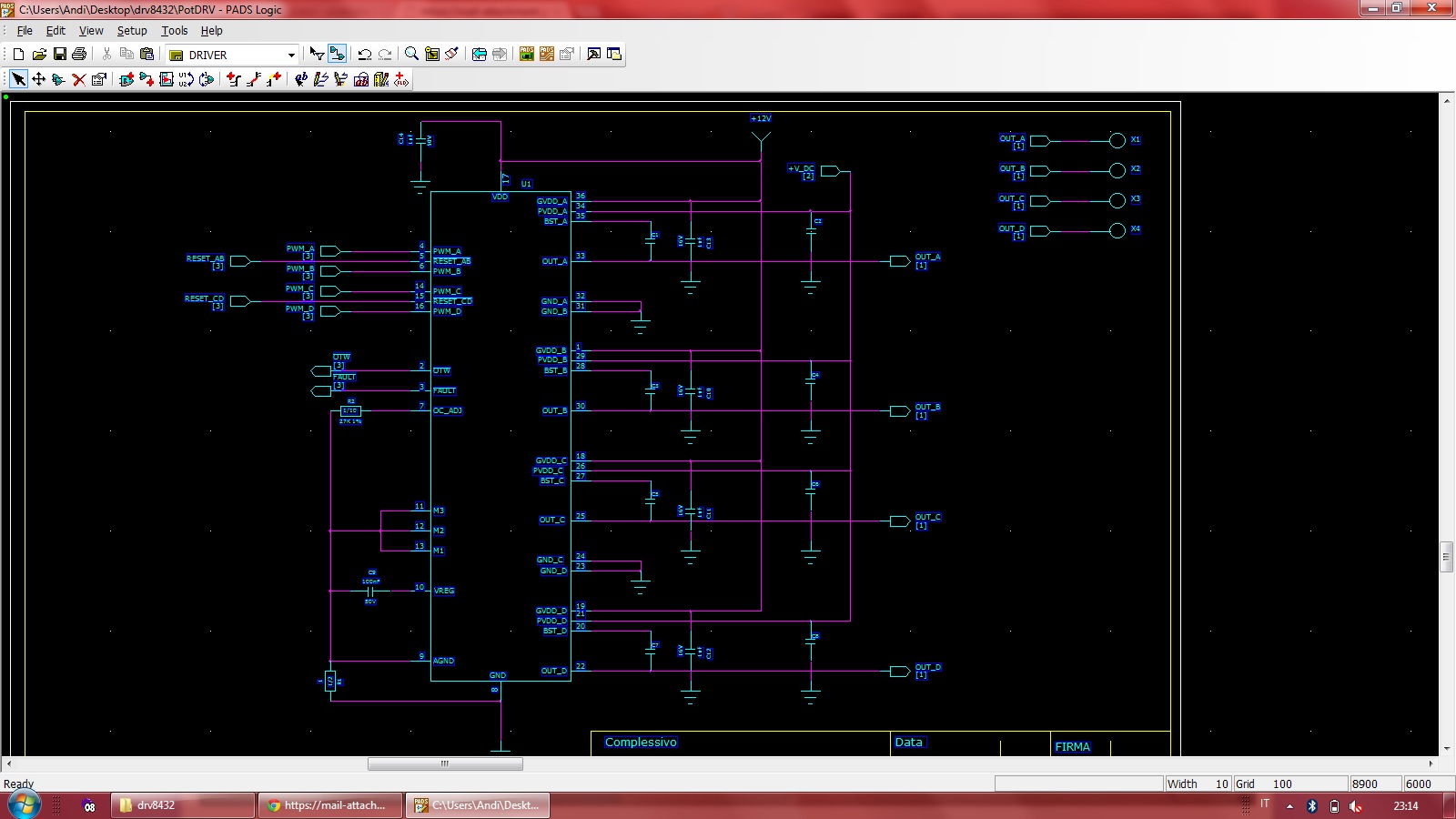Open the Output Window
The height and width of the screenshot is (819, 1456).
(x=594, y=55)
